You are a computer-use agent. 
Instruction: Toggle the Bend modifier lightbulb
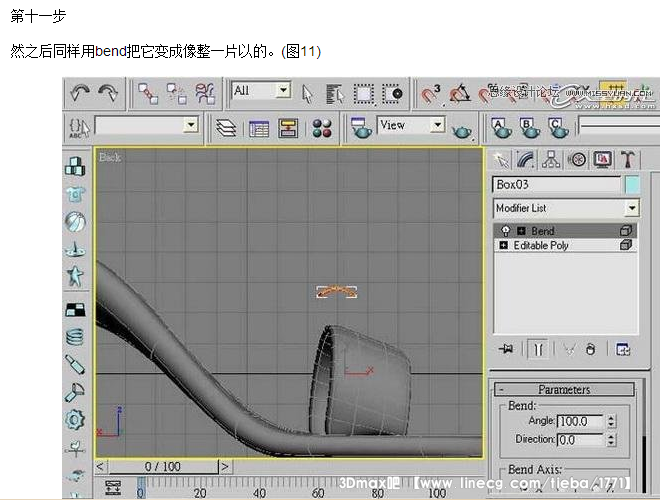click(x=505, y=231)
